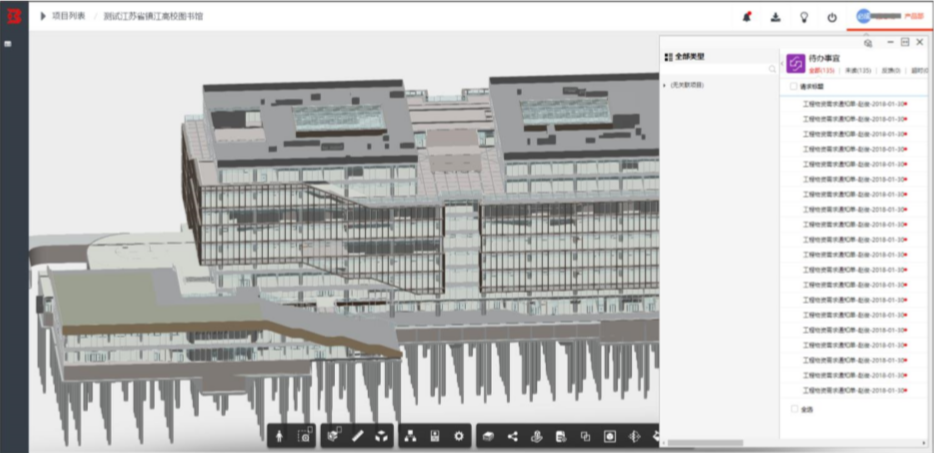
Task: Open the notification bell in header
Action: pyautogui.click(x=747, y=17)
